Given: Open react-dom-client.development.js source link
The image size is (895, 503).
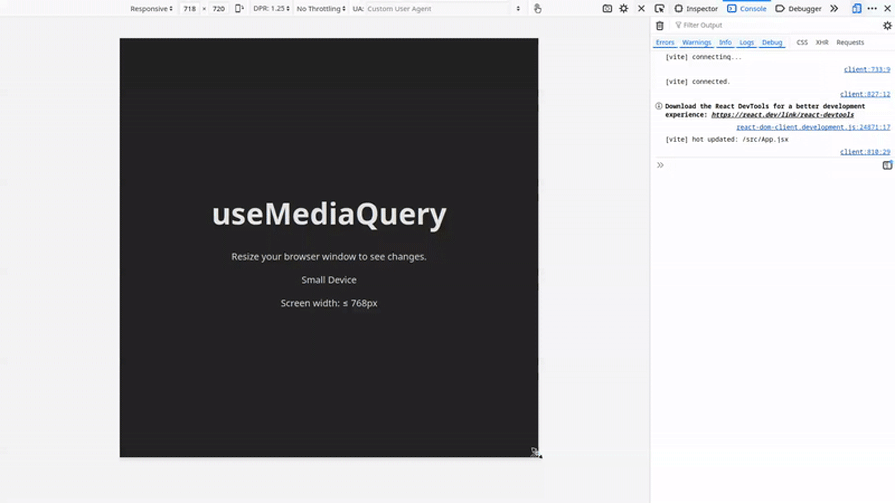Looking at the screenshot, I should tap(813, 127).
